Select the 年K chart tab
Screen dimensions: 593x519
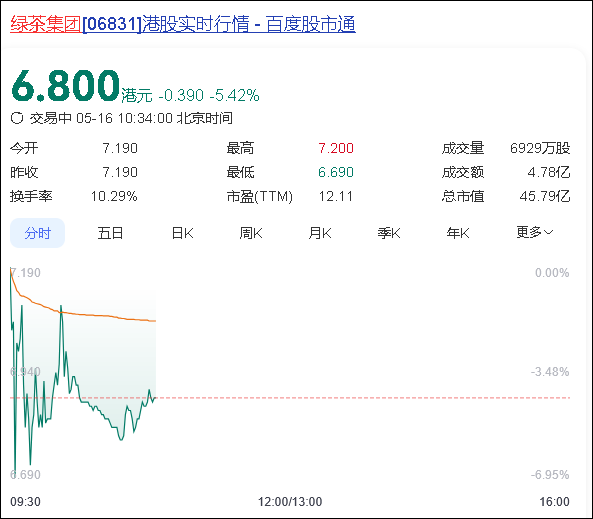[458, 233]
